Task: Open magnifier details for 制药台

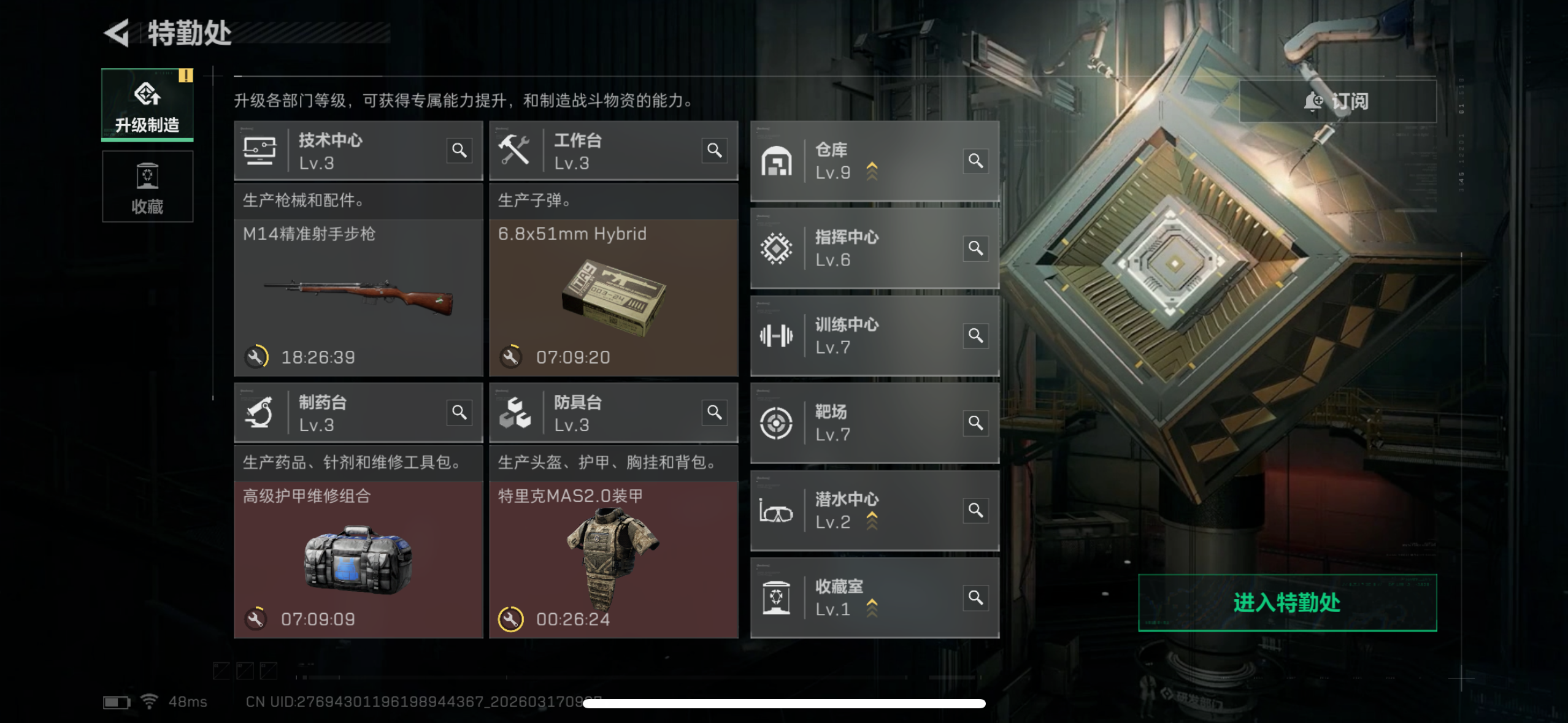Action: [459, 412]
